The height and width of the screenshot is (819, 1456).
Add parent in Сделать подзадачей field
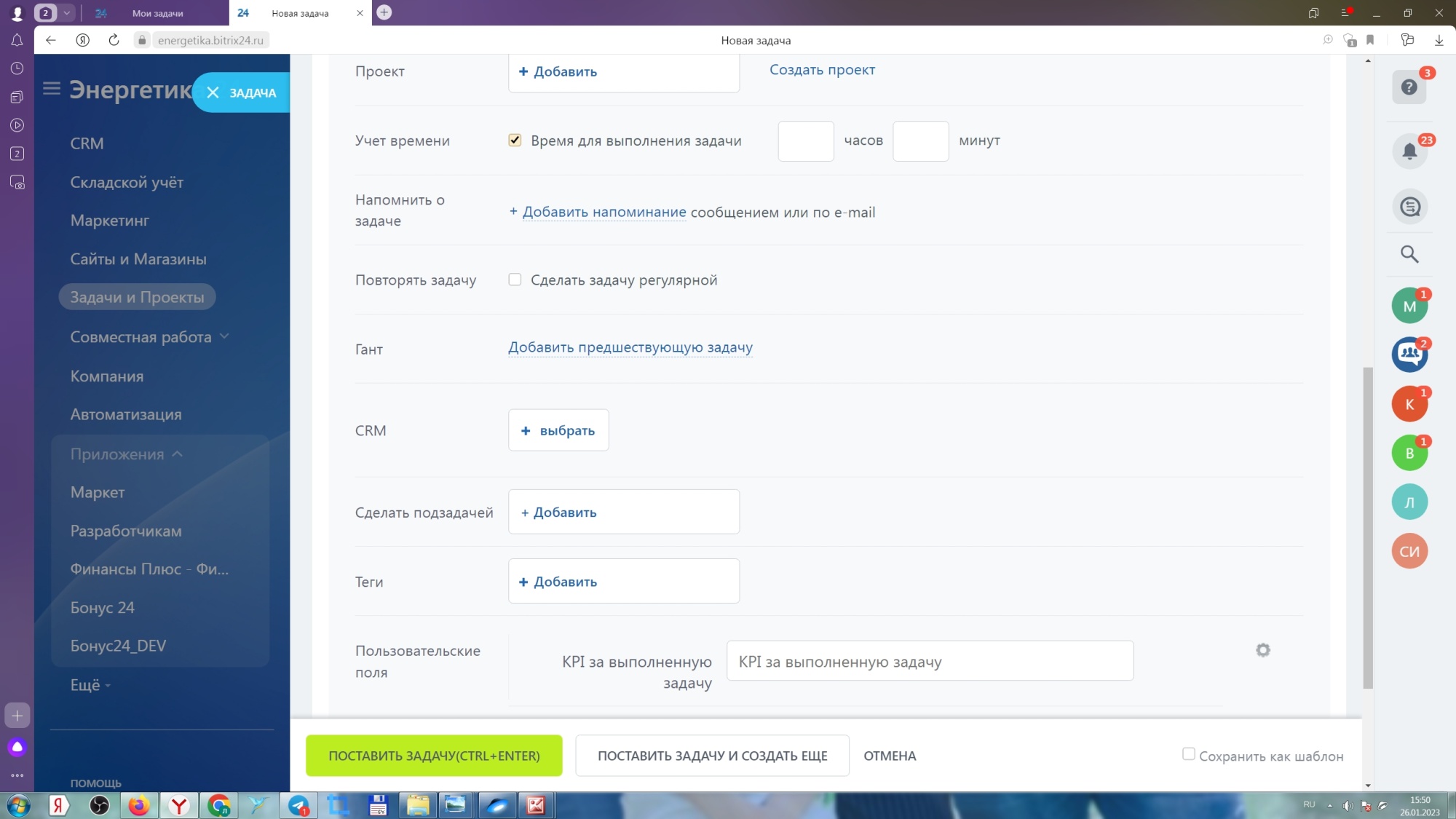point(624,512)
